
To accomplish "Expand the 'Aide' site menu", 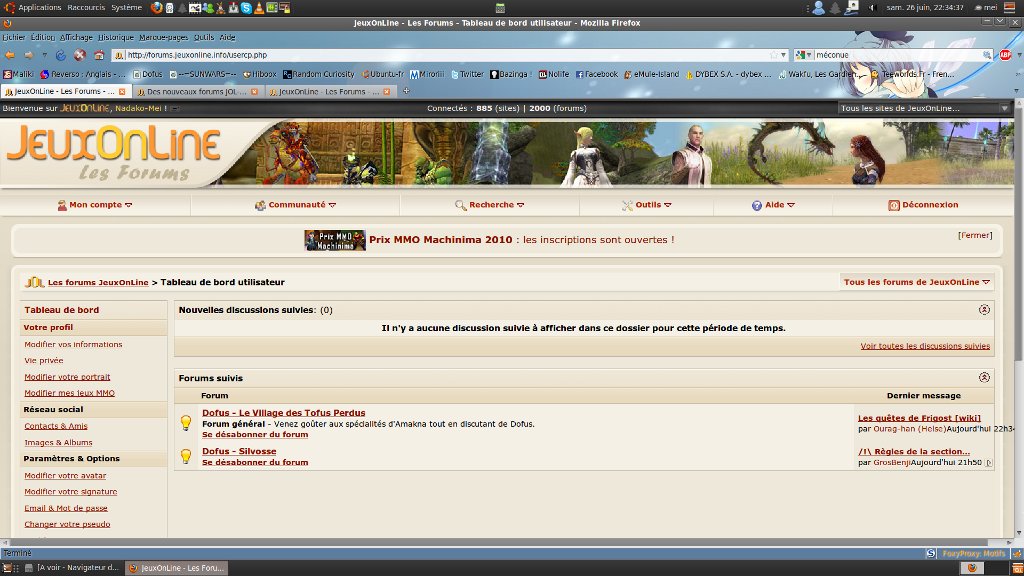I will [773, 205].
